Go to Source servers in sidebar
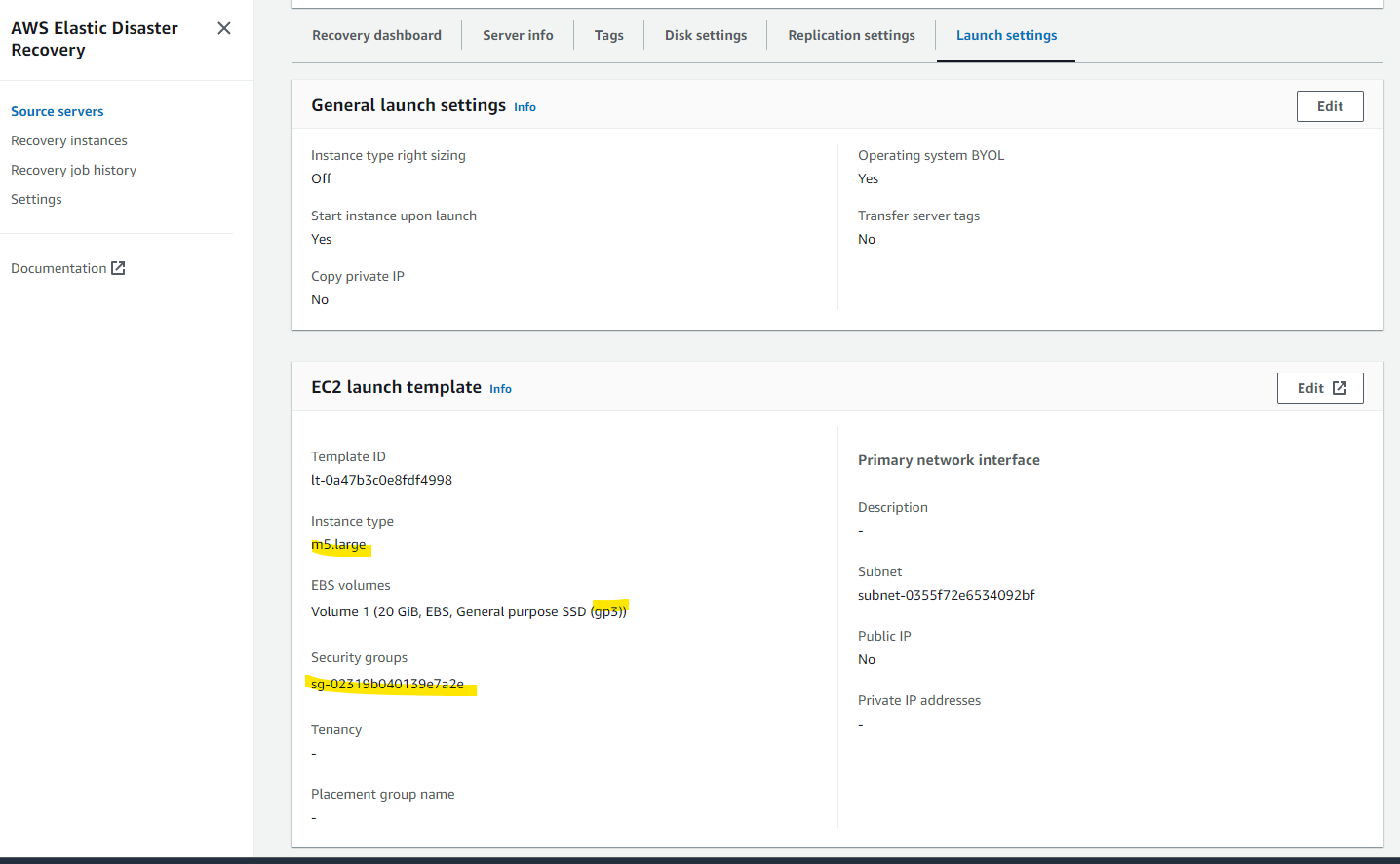Screen dimensions: 1400x864 pos(58,111)
